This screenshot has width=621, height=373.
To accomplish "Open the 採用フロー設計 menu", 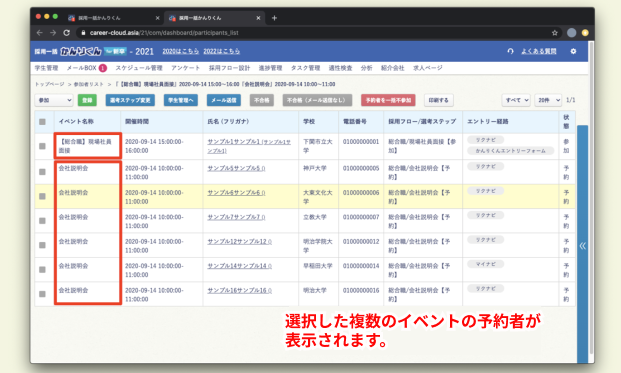I will (x=229, y=68).
